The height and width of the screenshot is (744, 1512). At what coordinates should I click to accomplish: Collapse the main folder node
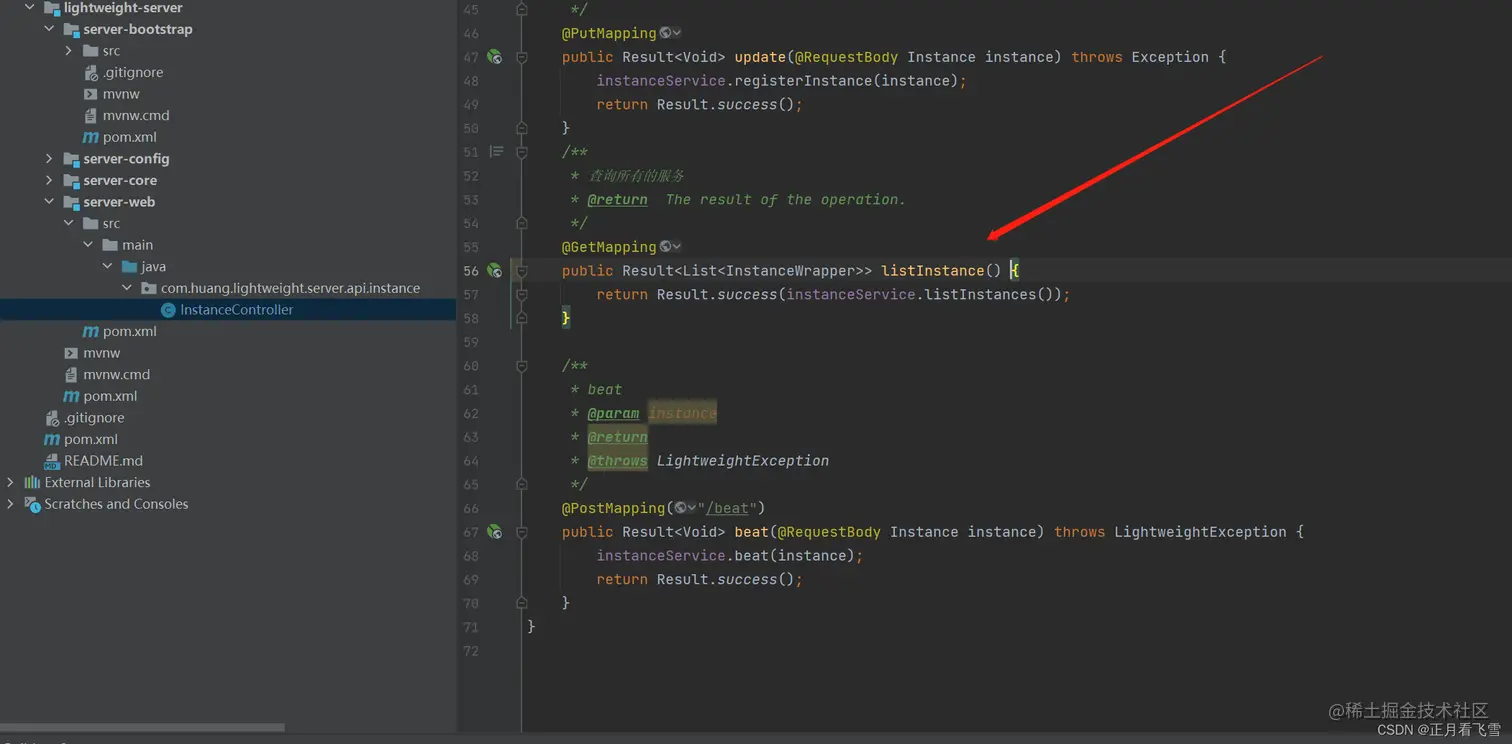tap(88, 245)
